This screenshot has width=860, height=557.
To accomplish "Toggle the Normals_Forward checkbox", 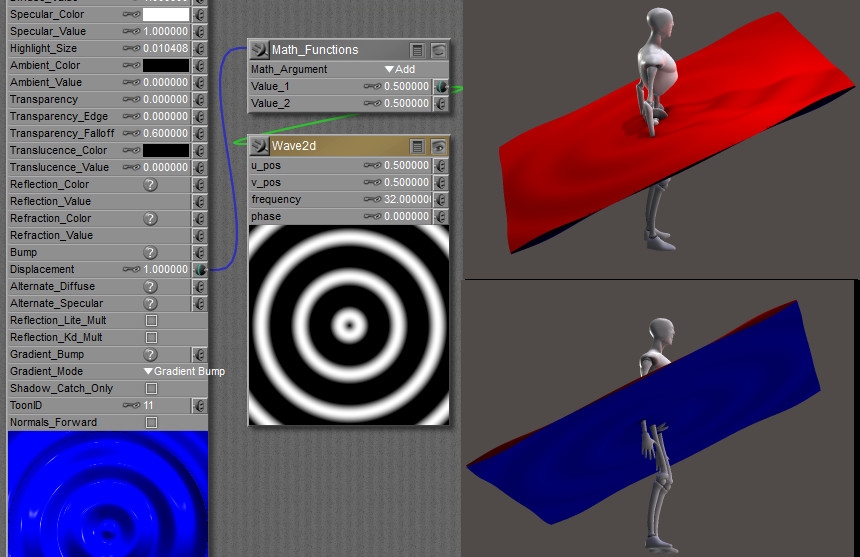I will pos(151,422).
